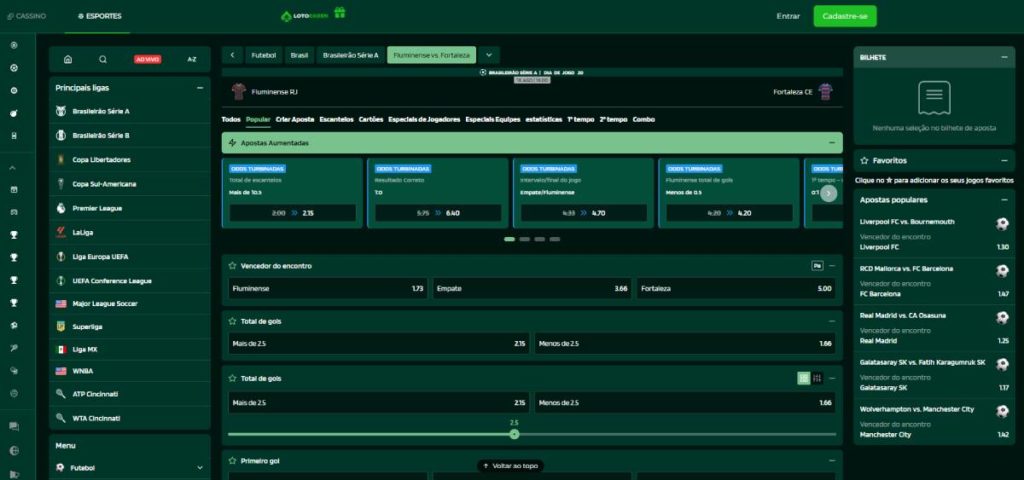Screen dimensions: 1024x480
Task: Click the Premier League lion icon
Action: coord(61,208)
